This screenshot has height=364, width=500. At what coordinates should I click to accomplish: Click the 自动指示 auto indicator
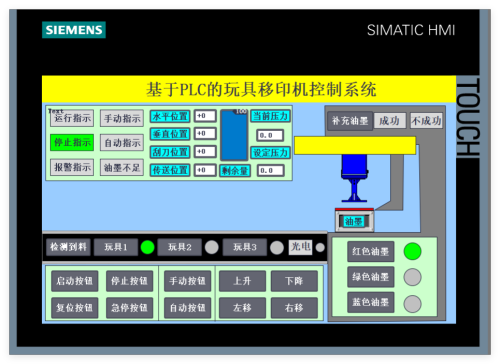click(122, 143)
